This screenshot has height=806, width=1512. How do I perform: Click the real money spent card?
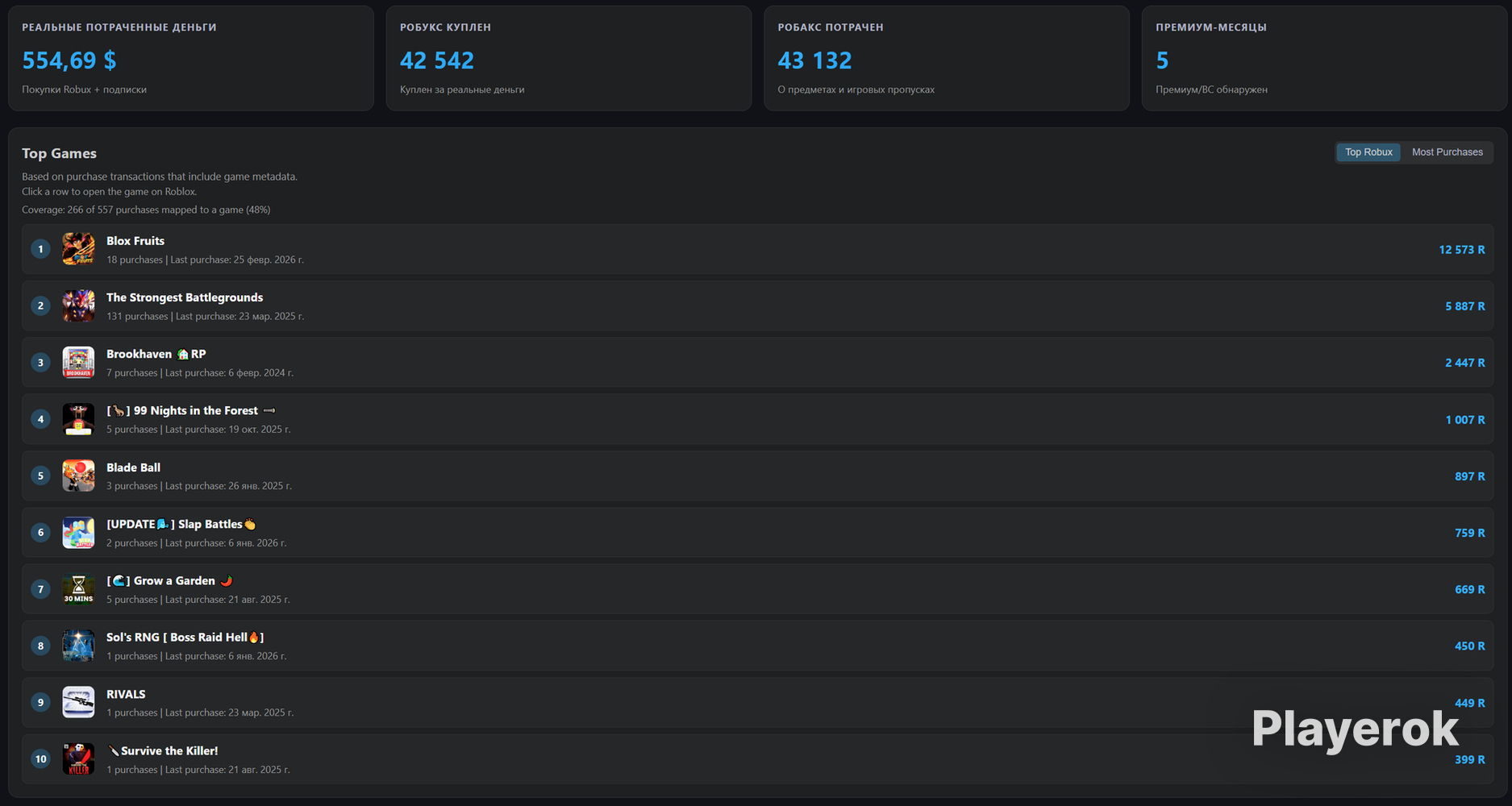point(191,58)
